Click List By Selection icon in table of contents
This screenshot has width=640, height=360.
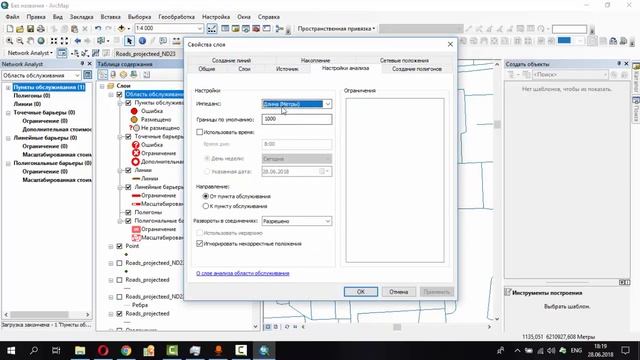click(x=134, y=75)
